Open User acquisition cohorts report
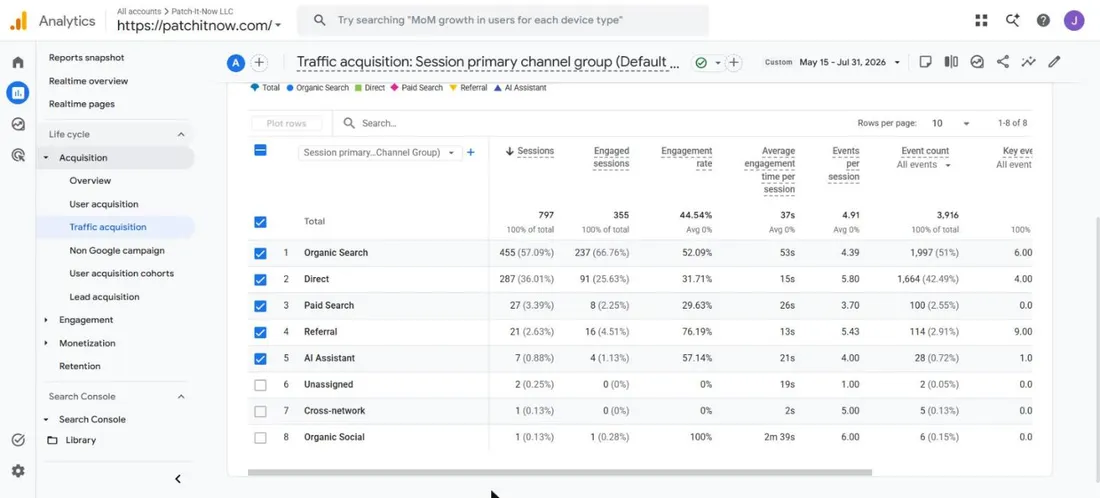This screenshot has width=1100, height=498. click(x=121, y=274)
